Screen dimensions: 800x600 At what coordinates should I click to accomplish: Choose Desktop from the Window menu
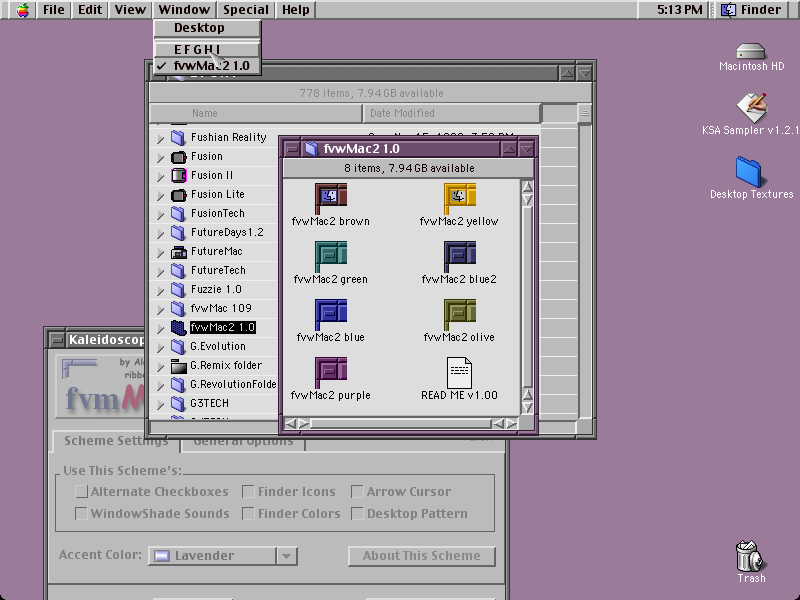coord(207,28)
